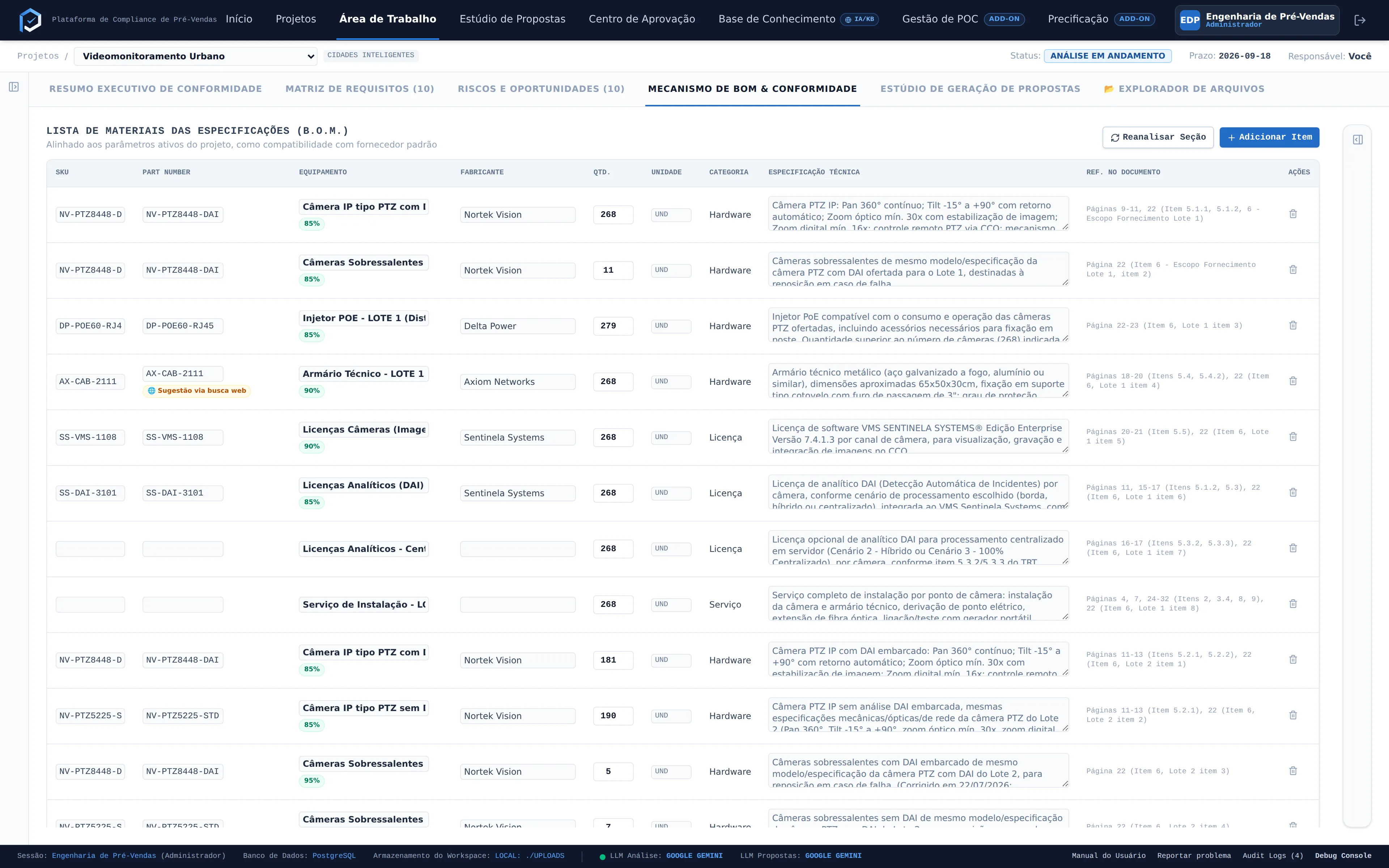Toggle the left sidebar panel icon
The image size is (1389, 868).
pyautogui.click(x=14, y=87)
